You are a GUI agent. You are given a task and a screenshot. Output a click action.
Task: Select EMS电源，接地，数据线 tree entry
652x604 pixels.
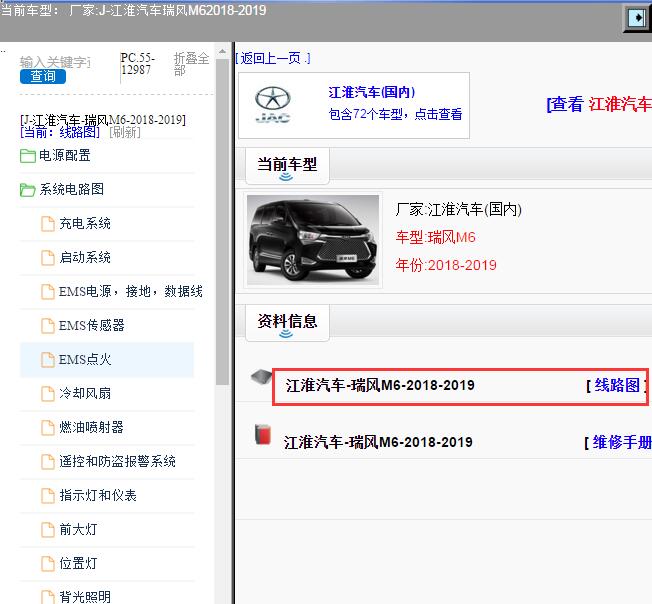coord(131,292)
